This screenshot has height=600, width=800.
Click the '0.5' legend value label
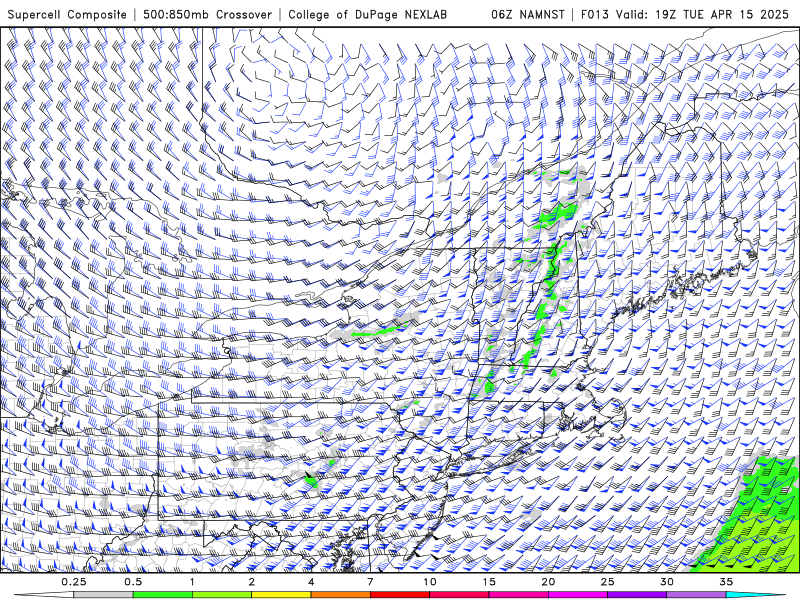click(x=133, y=582)
